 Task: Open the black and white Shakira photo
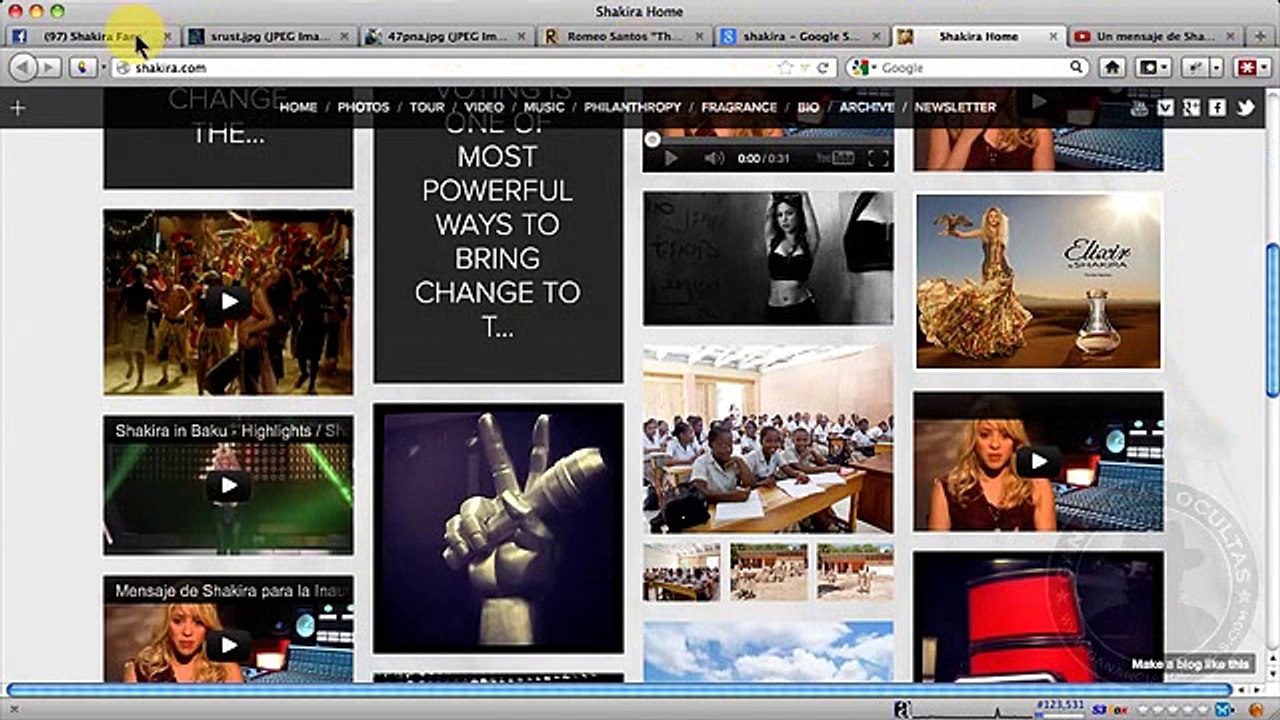point(768,258)
